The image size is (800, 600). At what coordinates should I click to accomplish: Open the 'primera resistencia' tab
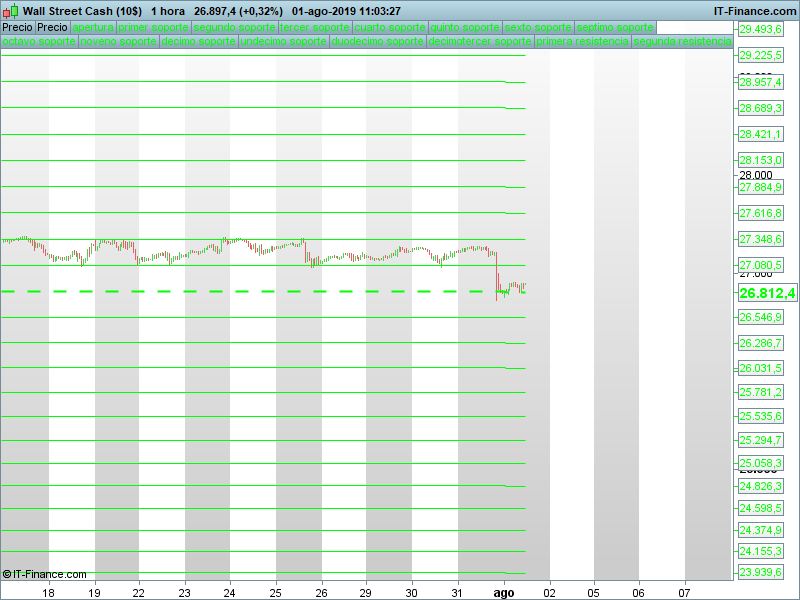pyautogui.click(x=582, y=42)
